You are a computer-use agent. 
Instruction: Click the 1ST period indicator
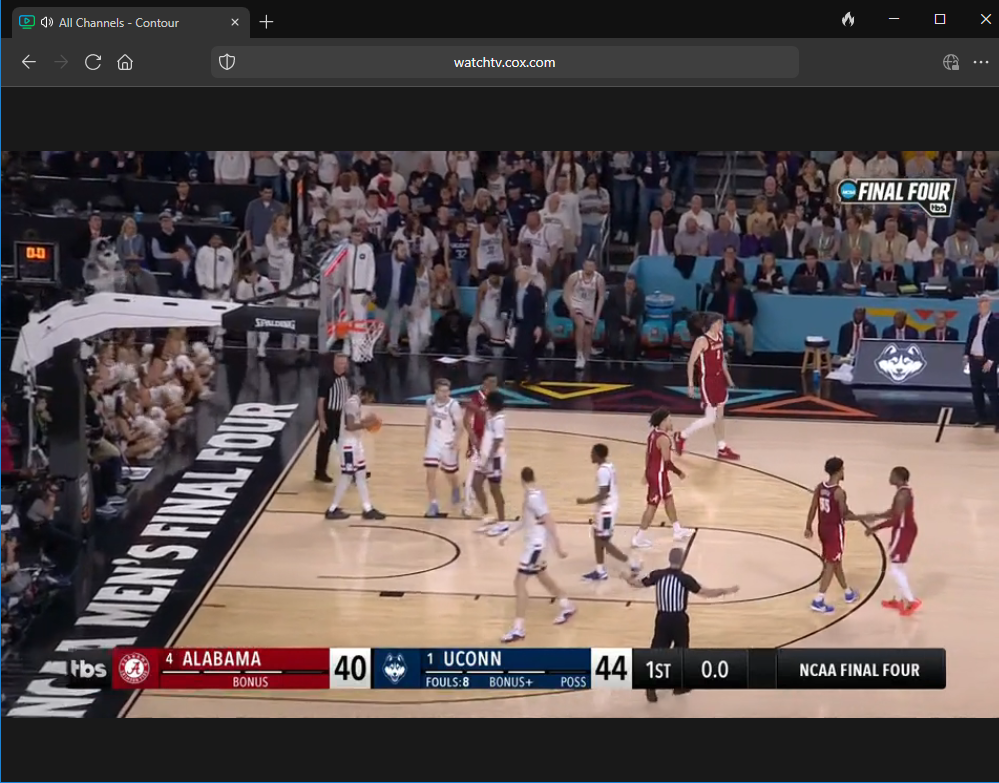tap(658, 670)
